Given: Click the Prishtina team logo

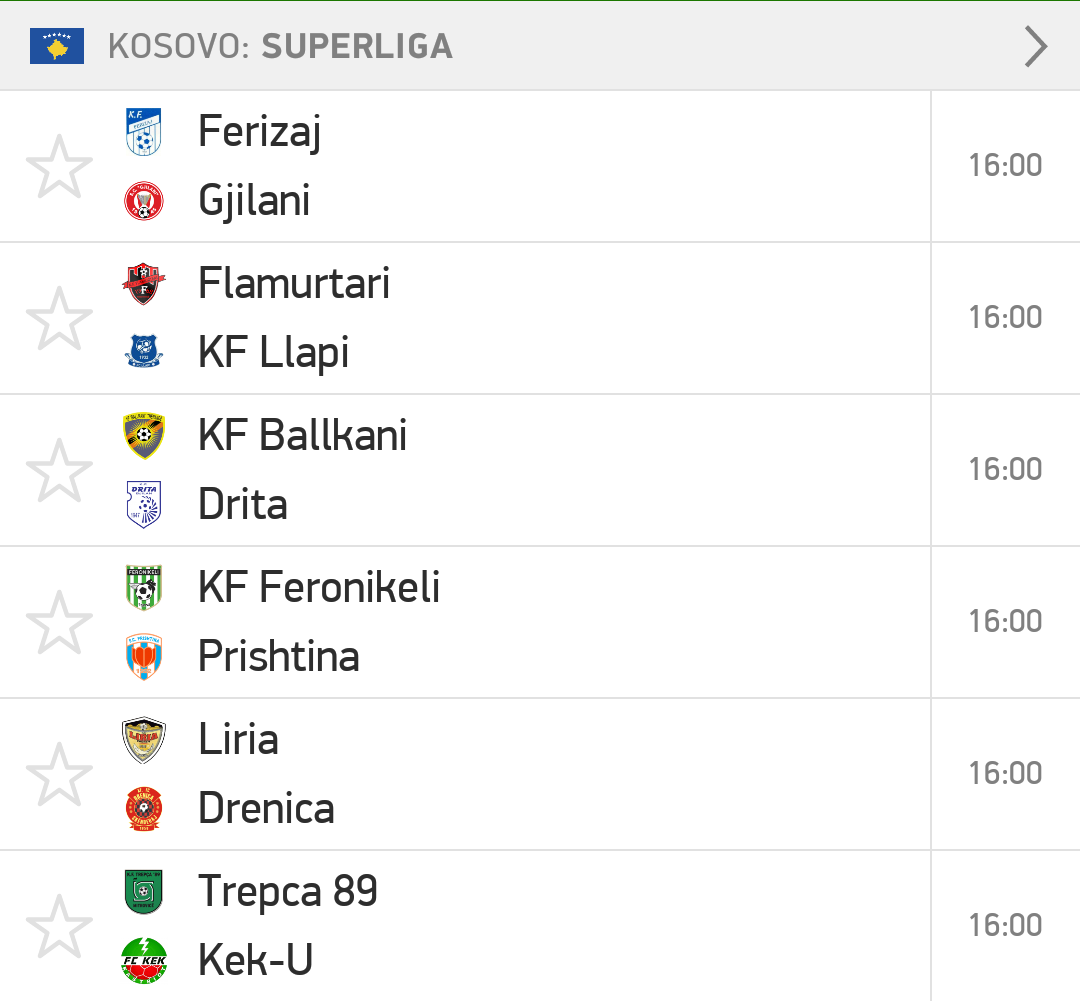Looking at the screenshot, I should pyautogui.click(x=143, y=657).
